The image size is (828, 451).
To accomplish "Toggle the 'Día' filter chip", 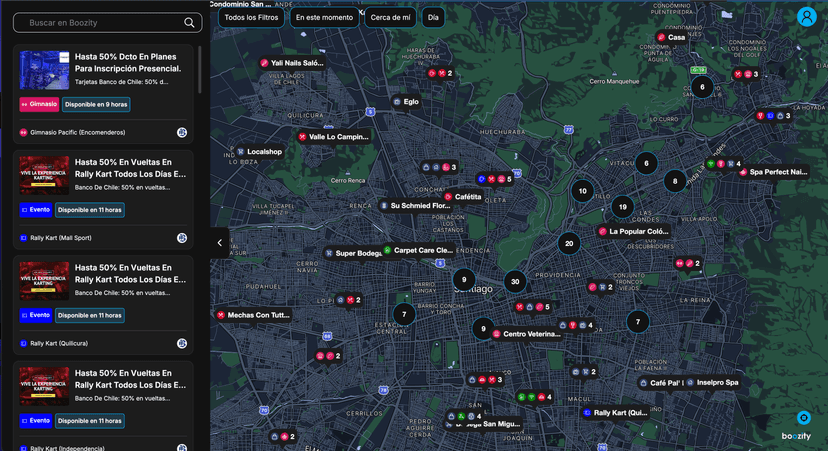I will click(x=432, y=17).
